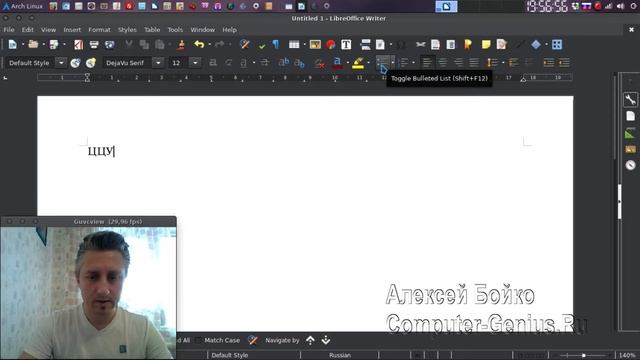
Task: Open Find and Replace icon
Action: 244,44
